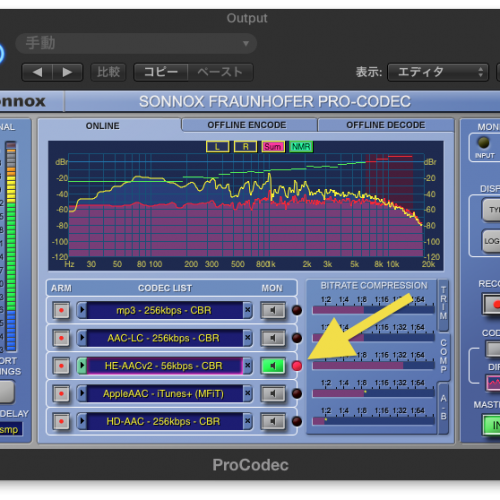Click the コピー button
This screenshot has width=500, height=500.
(x=161, y=72)
